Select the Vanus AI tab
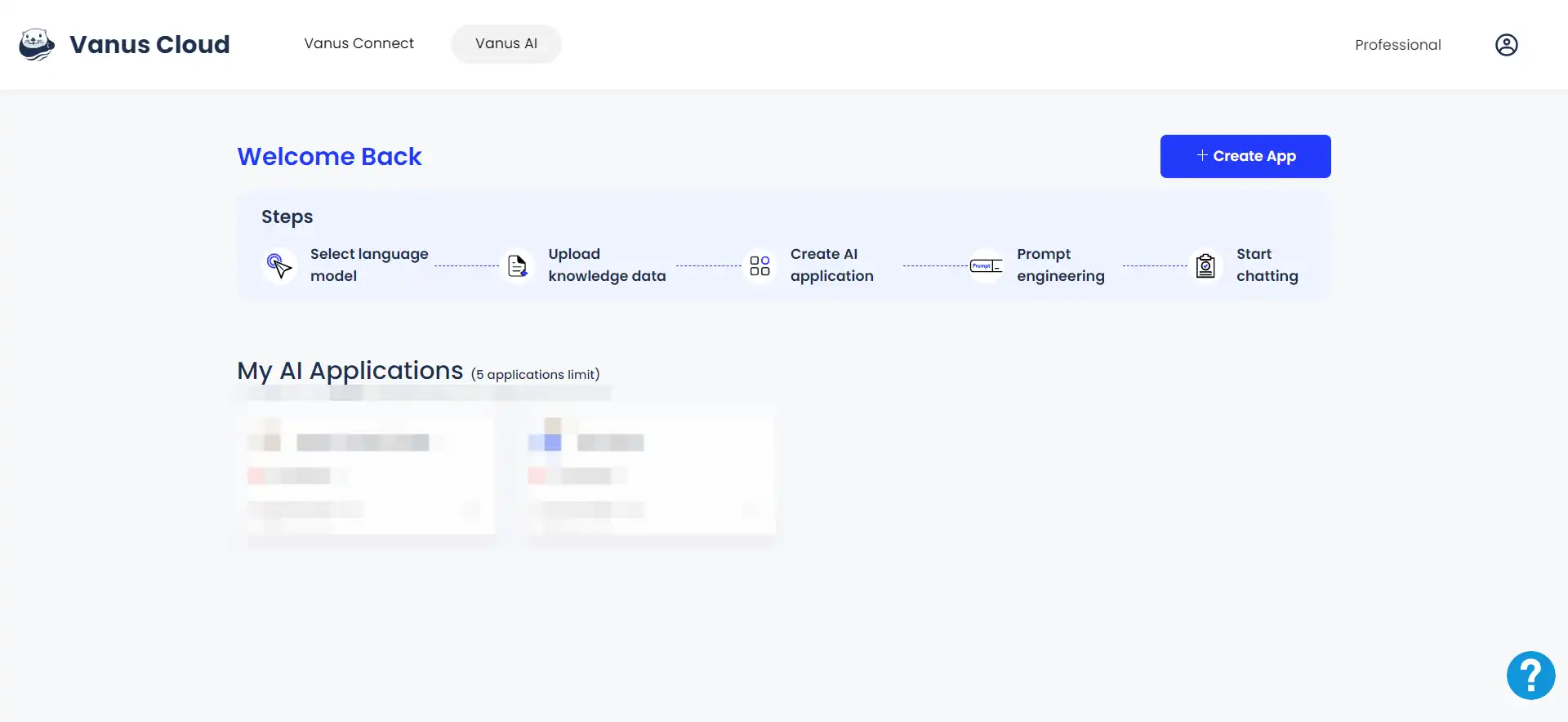The height and width of the screenshot is (722, 1568). [506, 43]
